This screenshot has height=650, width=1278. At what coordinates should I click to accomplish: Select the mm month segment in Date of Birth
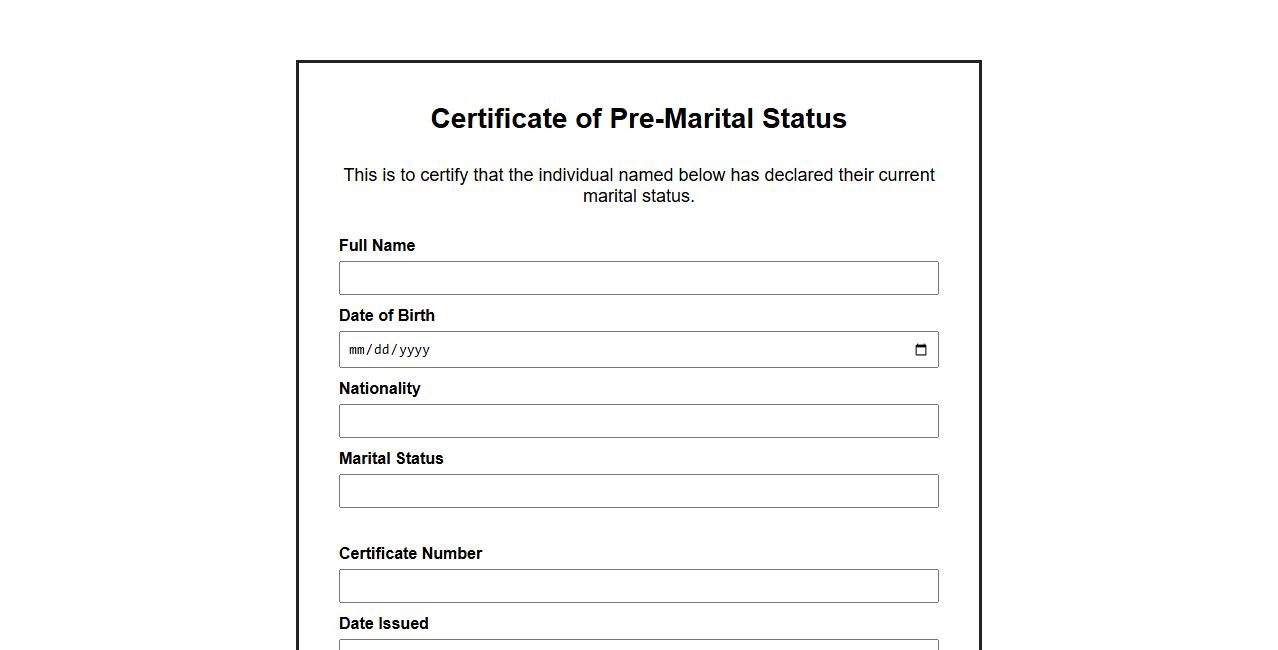(358, 350)
